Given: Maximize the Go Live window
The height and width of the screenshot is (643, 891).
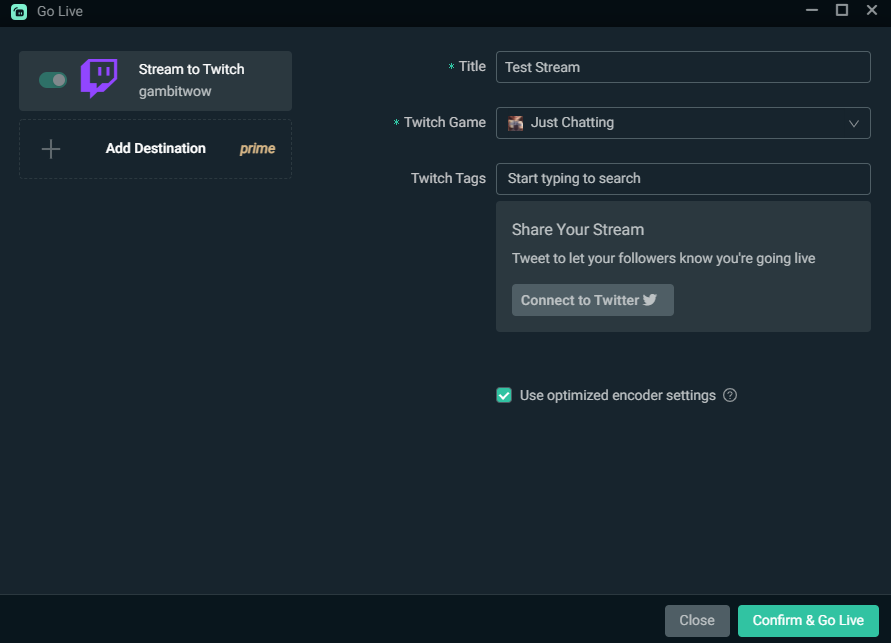Looking at the screenshot, I should [841, 11].
